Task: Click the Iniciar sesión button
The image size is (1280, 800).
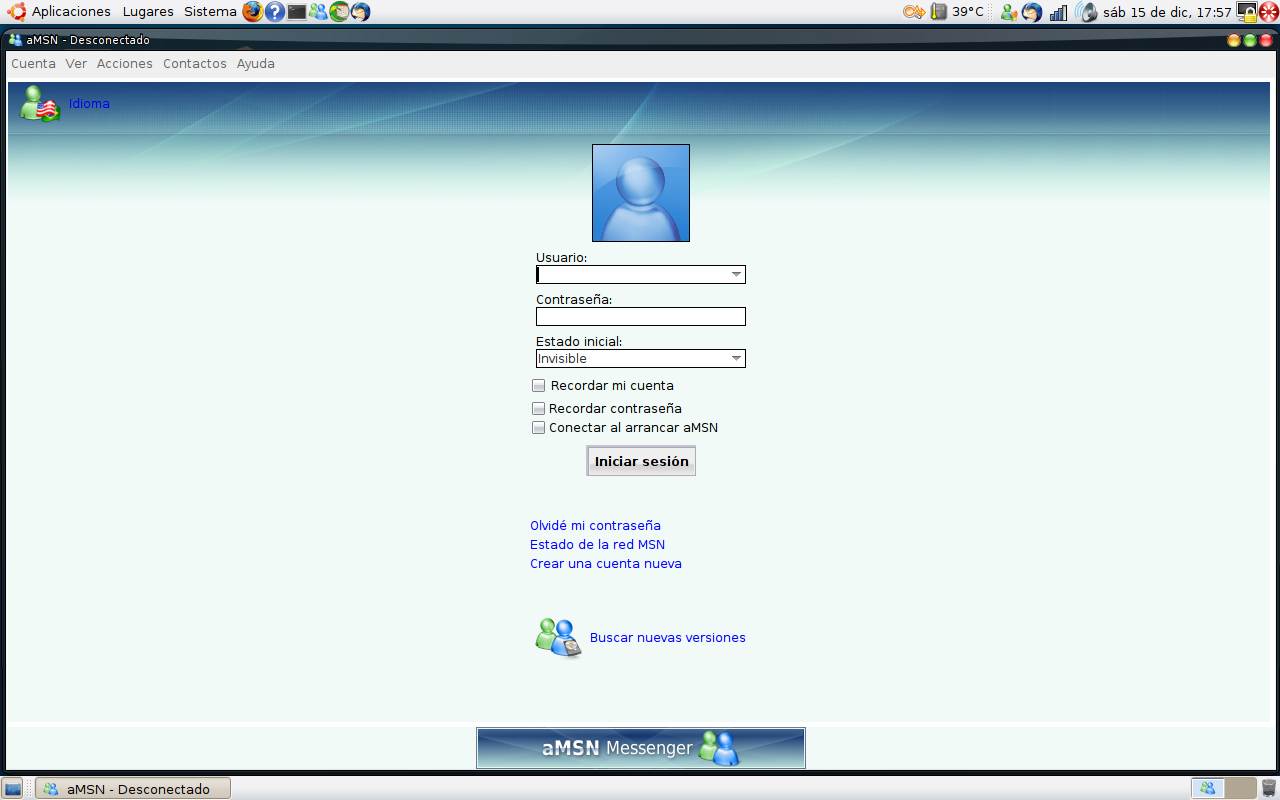Action: click(641, 461)
